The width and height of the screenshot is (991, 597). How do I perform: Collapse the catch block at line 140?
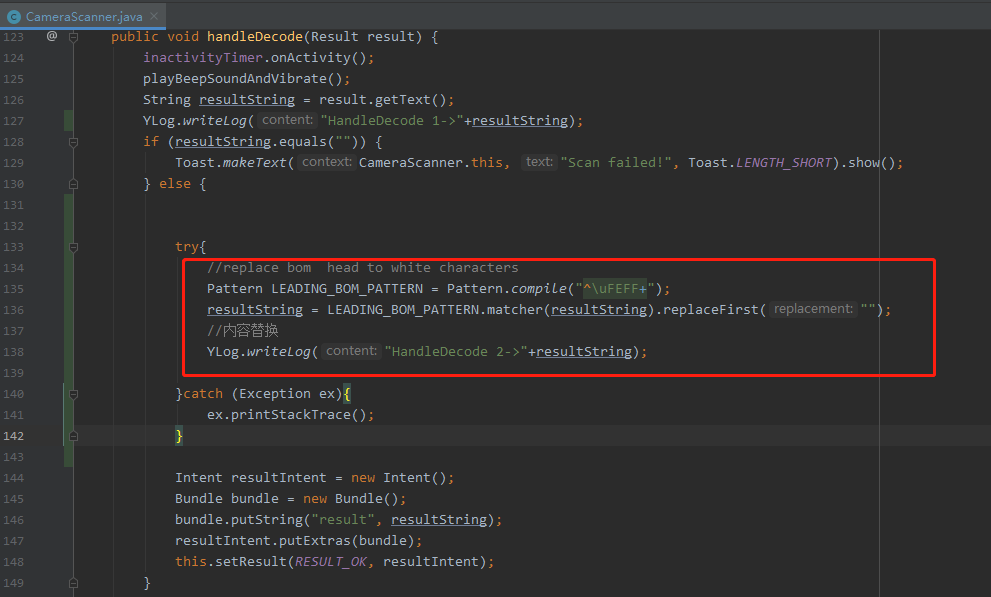click(72, 393)
